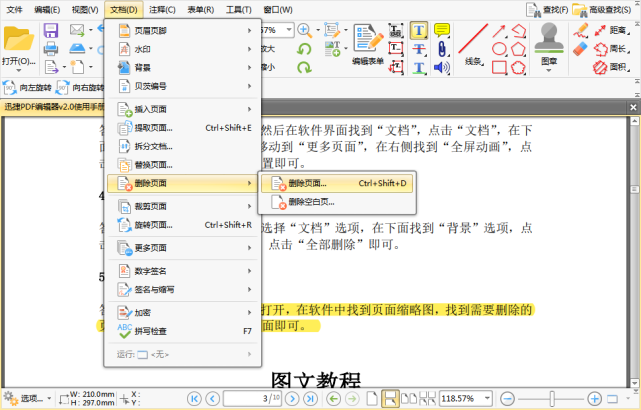Go to next page button
This screenshot has height=410, width=641.
point(292,398)
